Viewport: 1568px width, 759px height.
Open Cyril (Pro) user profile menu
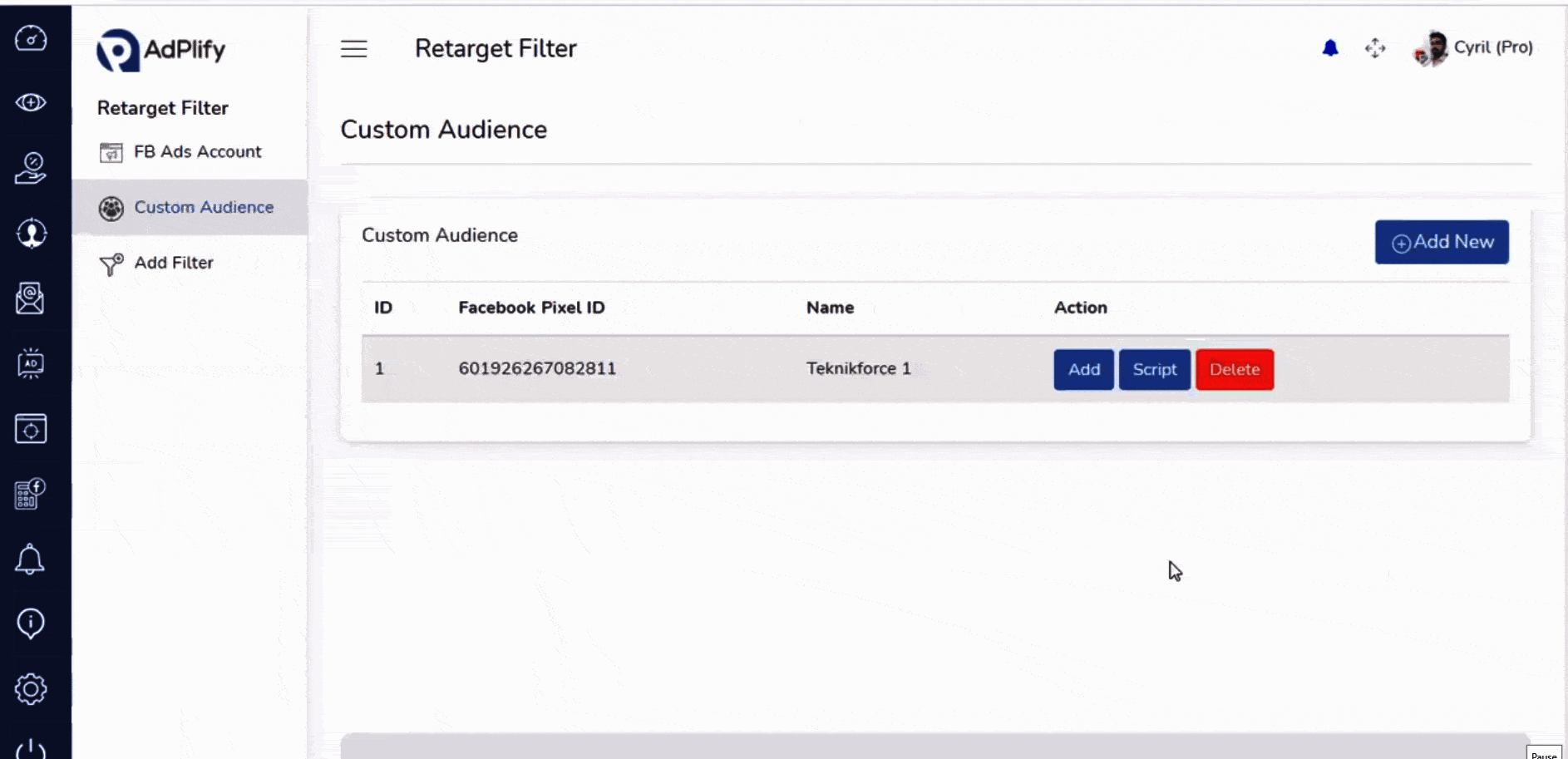[x=1473, y=48]
